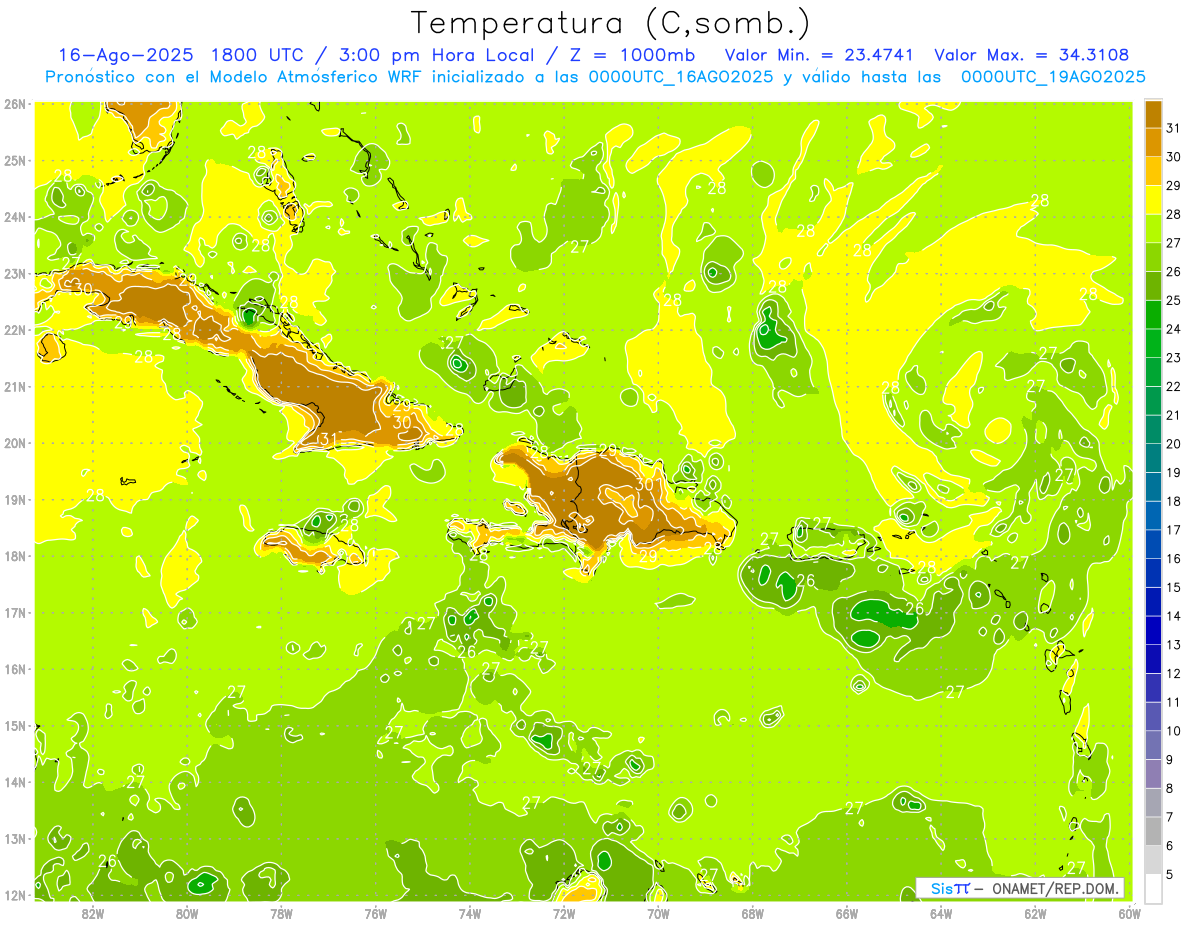Click the 'ONAMET/REP.DOM.' credit label

pos(1053,888)
